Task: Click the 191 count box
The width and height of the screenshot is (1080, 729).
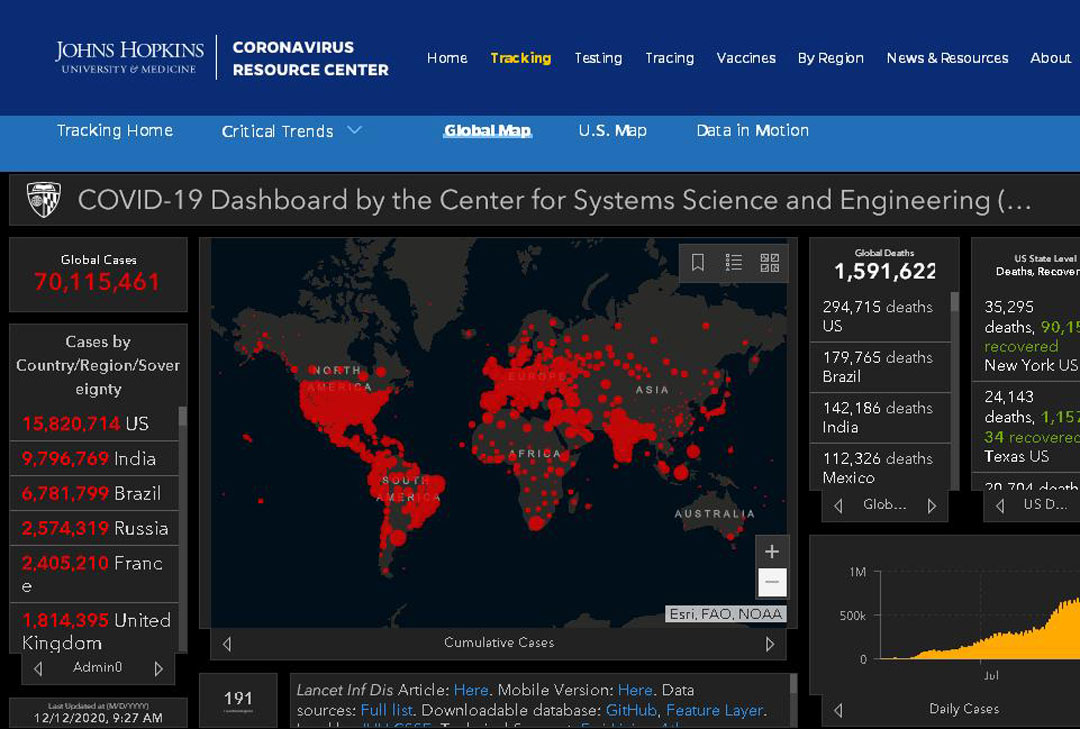Action: [x=238, y=699]
